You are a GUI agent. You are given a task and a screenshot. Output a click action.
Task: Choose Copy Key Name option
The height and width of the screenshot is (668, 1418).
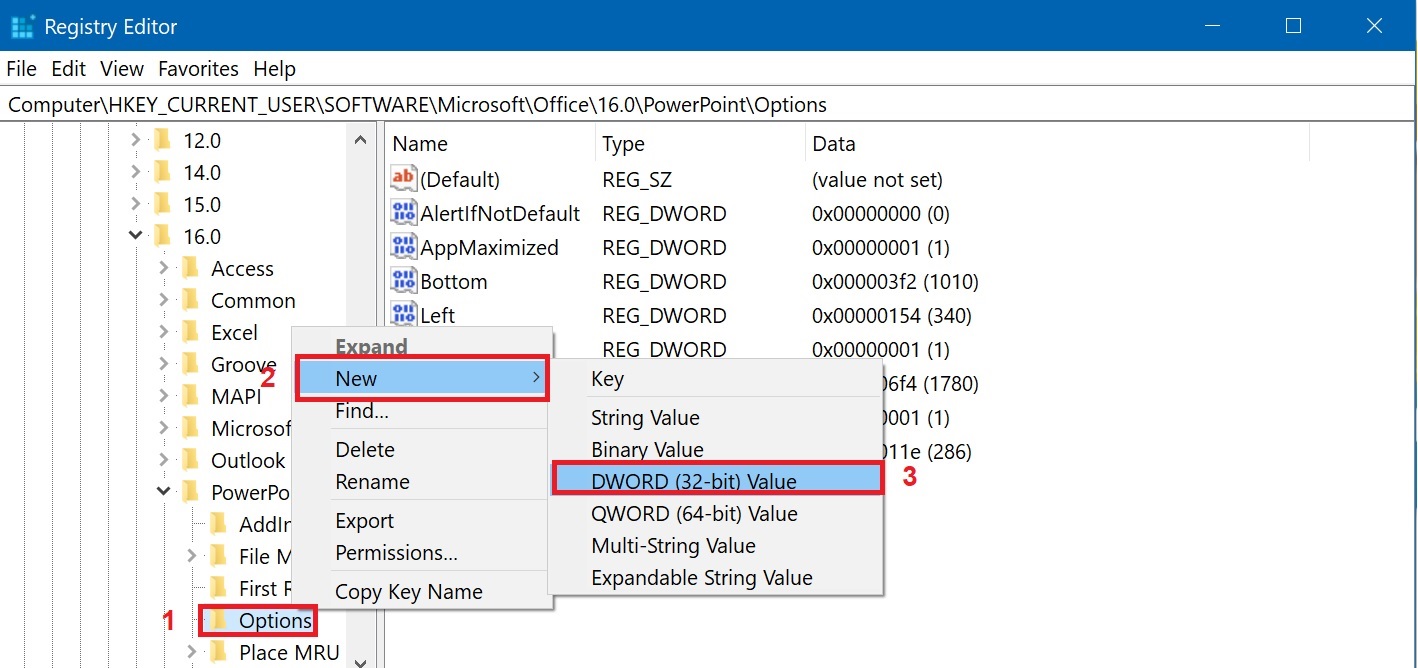tap(408, 591)
